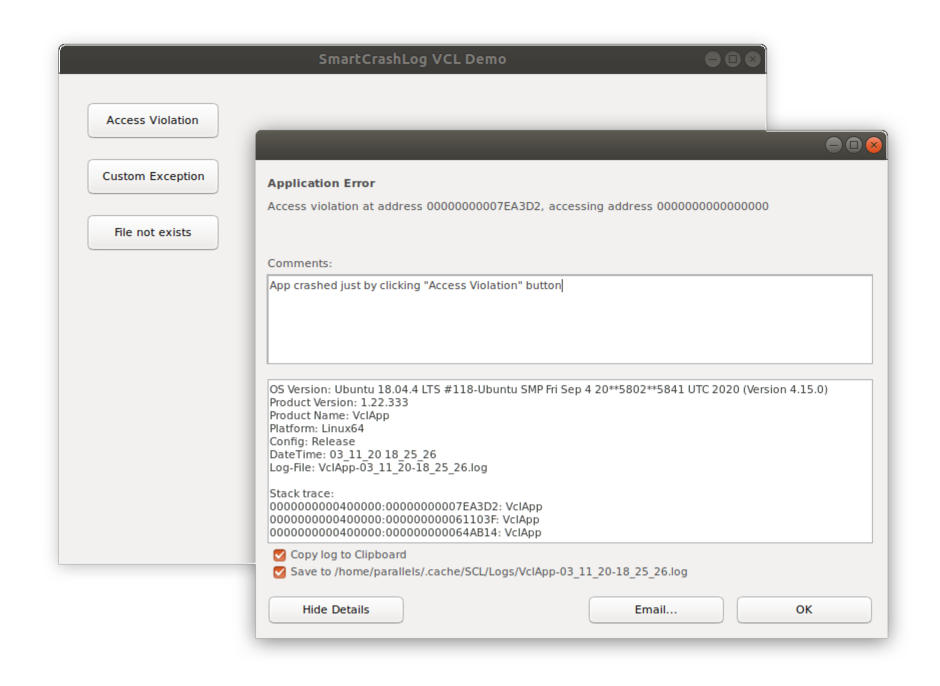Click the stack trace line ending 7EA3D2: VclApp

(406, 507)
